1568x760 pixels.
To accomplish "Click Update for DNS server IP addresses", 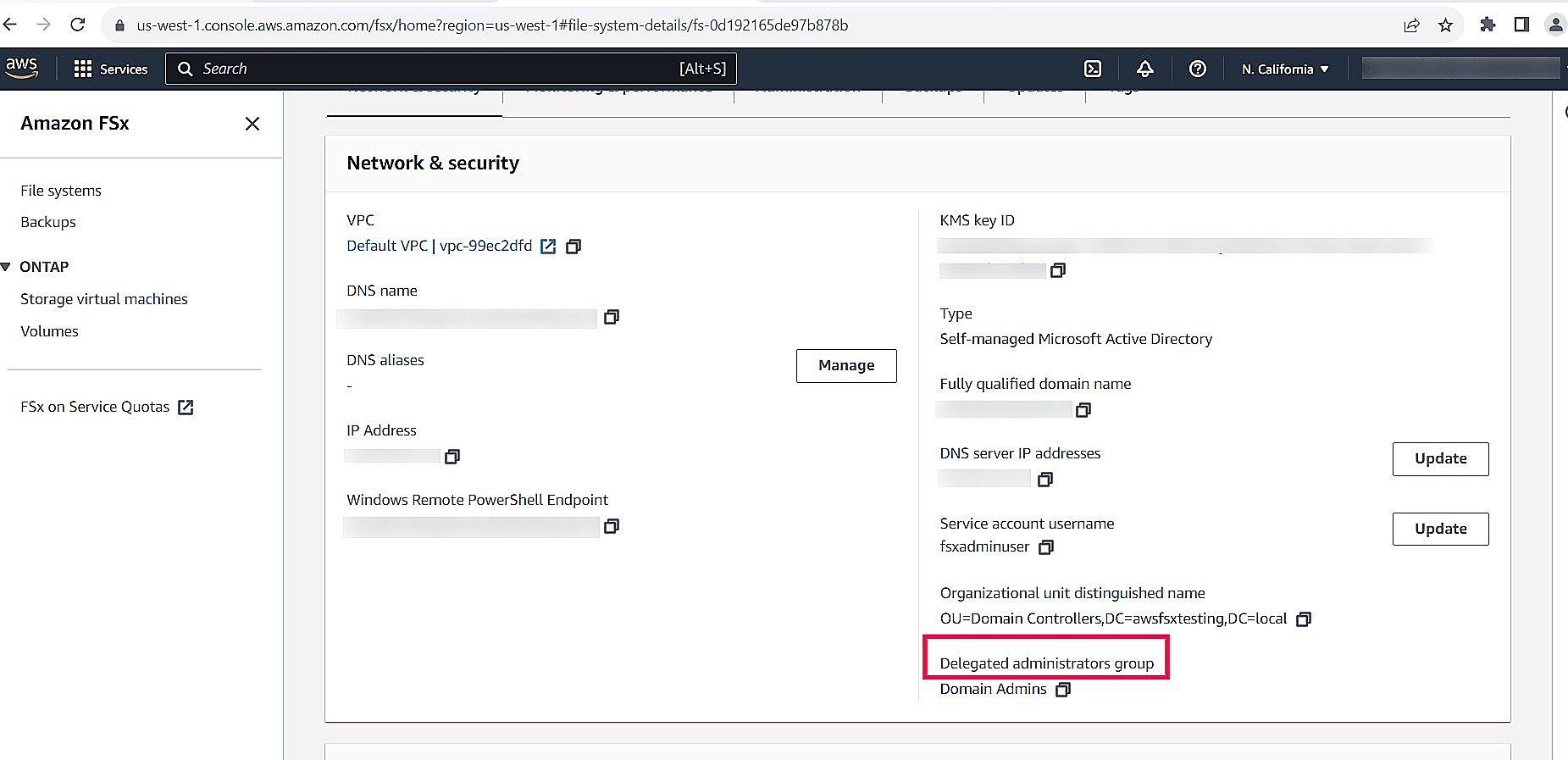I will (1440, 458).
